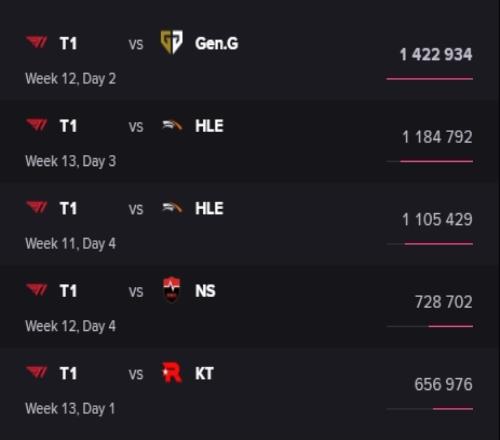Screen dimensions: 500x440
Task: Click the viewers bar under 1 184 792
Action: [x=430, y=161]
